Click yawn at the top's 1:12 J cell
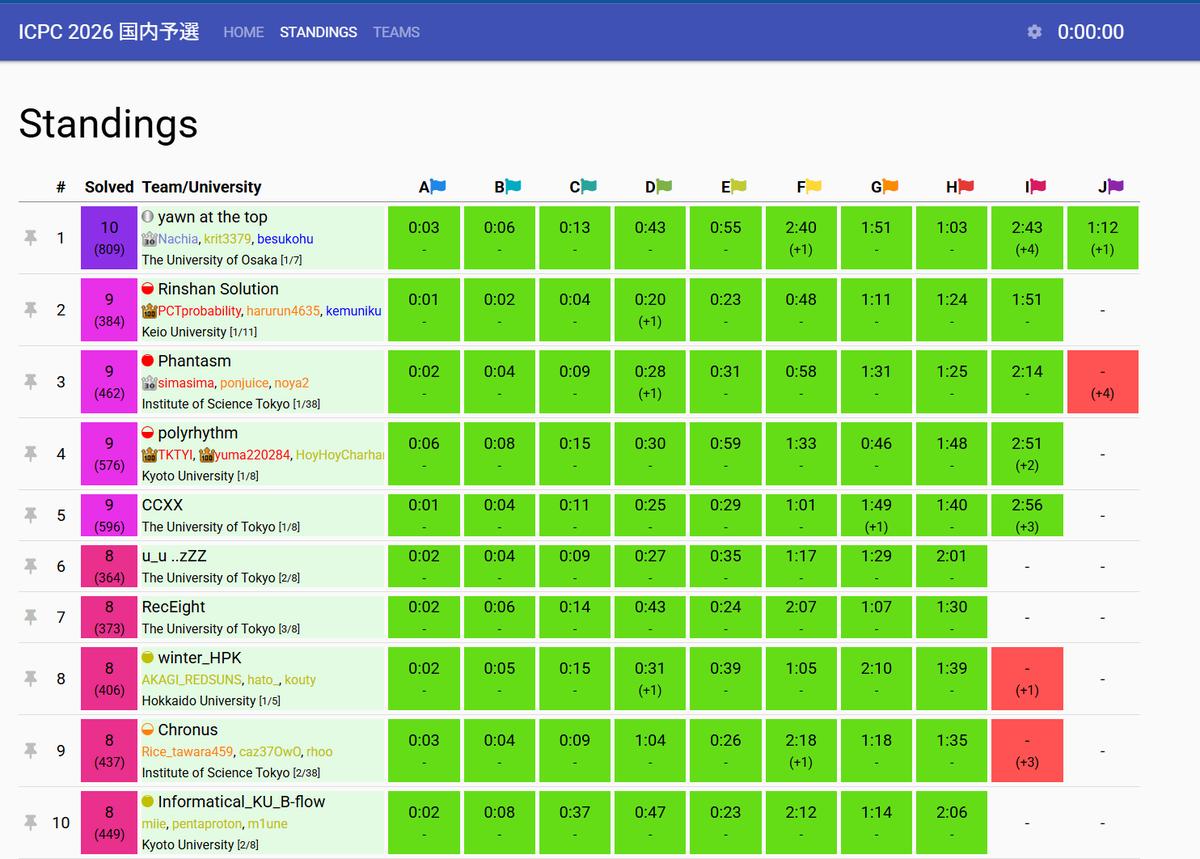 [1103, 238]
